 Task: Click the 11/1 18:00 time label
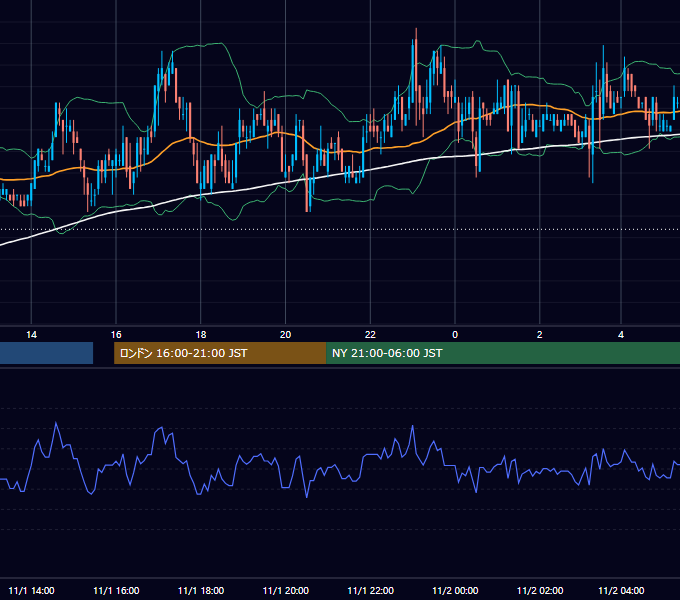click(201, 590)
